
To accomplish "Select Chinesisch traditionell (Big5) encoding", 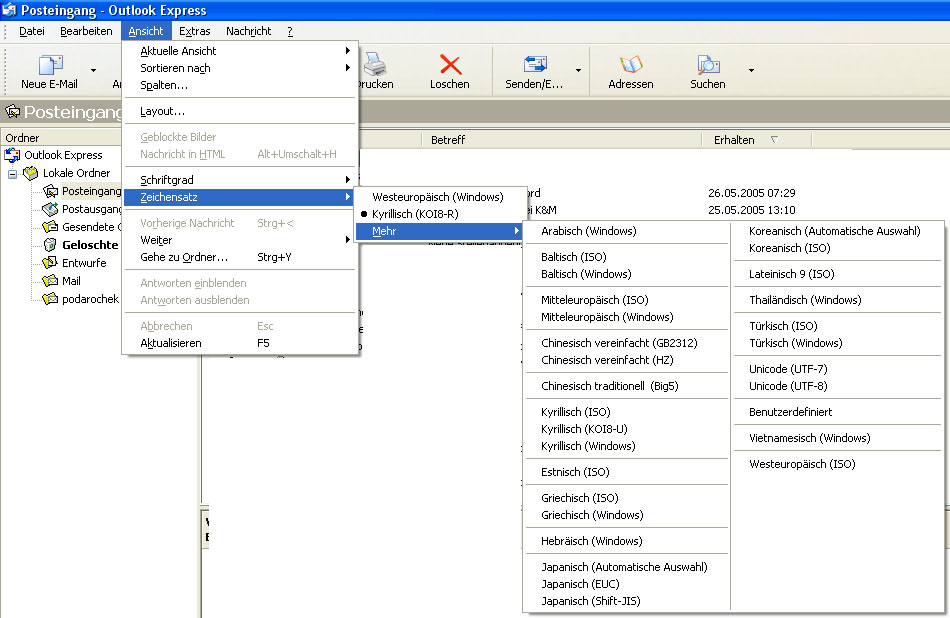I will 626,386.
